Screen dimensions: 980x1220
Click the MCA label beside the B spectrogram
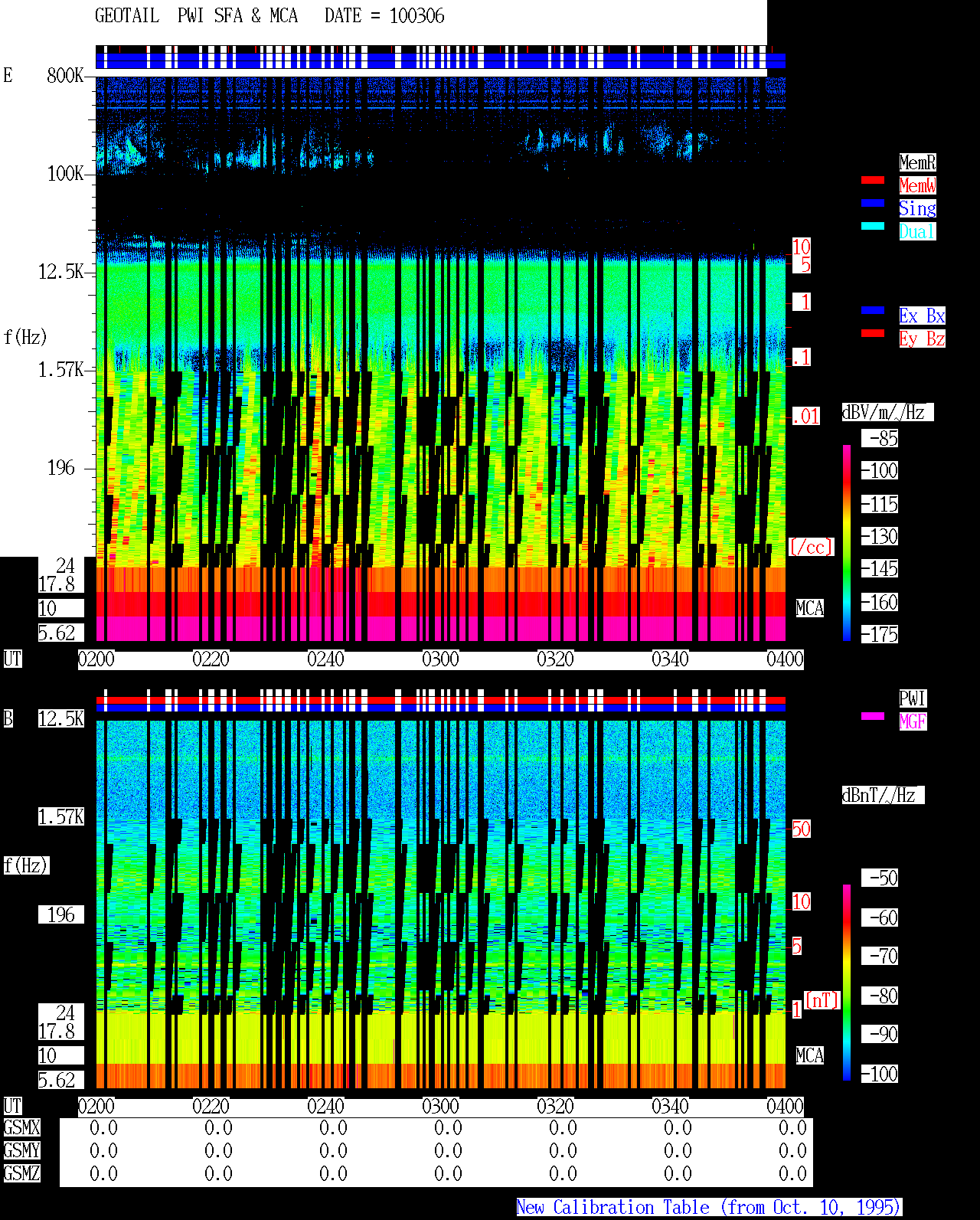coord(810,1055)
